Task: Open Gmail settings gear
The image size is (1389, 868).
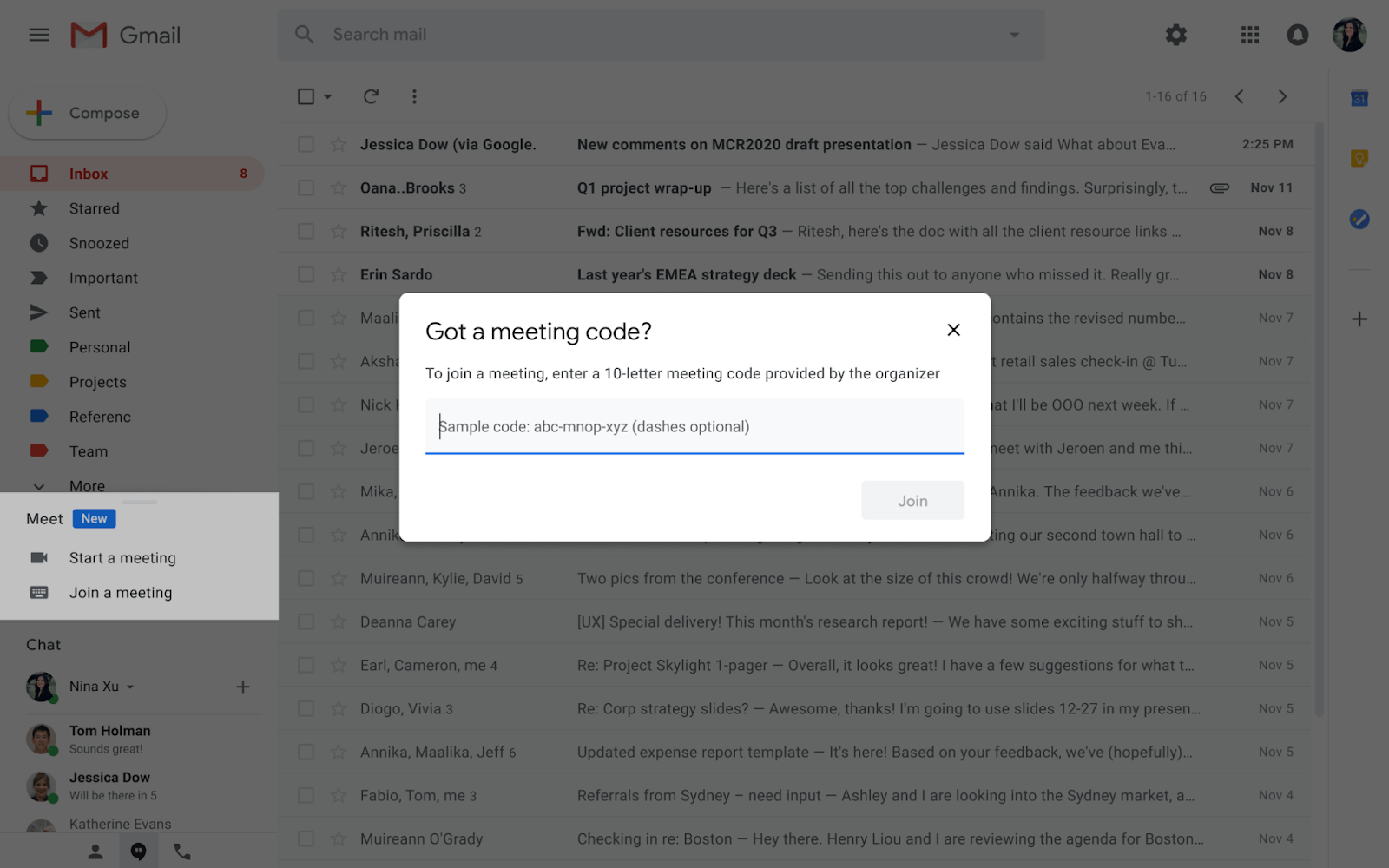Action: click(1175, 35)
